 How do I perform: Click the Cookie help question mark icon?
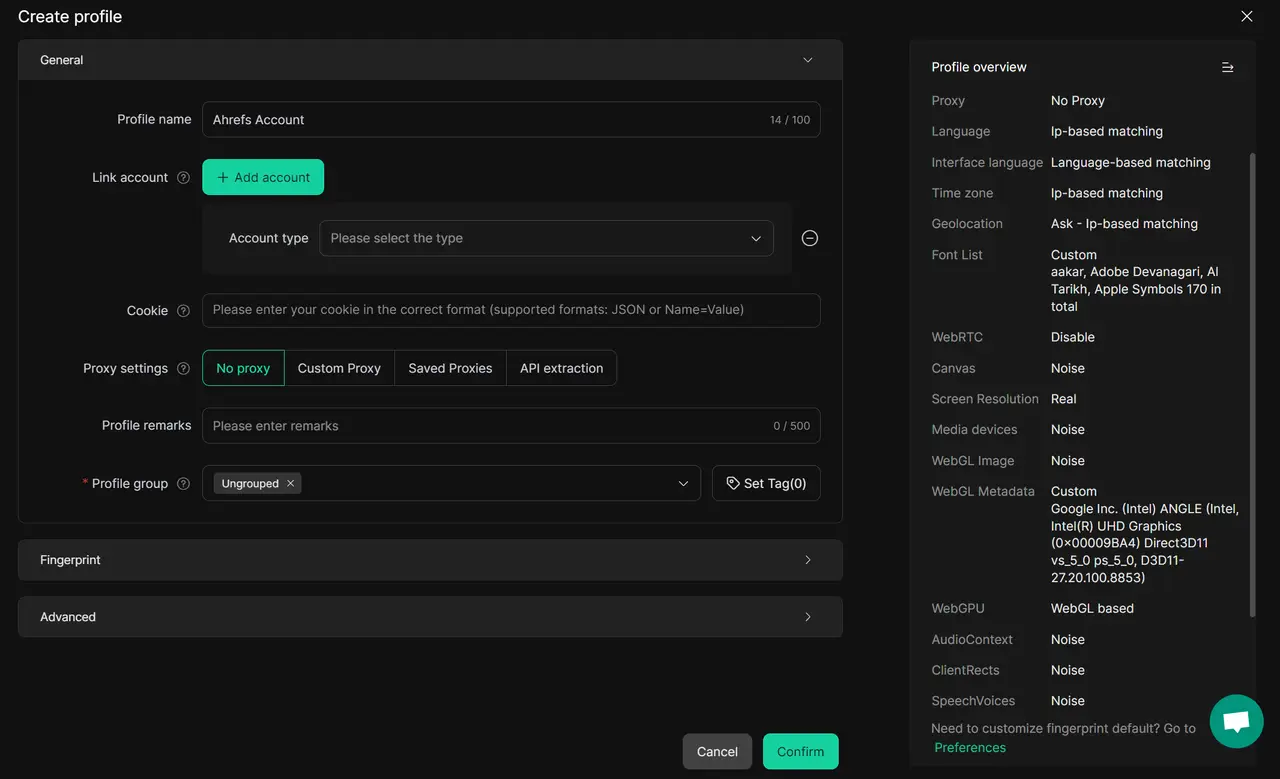(183, 311)
